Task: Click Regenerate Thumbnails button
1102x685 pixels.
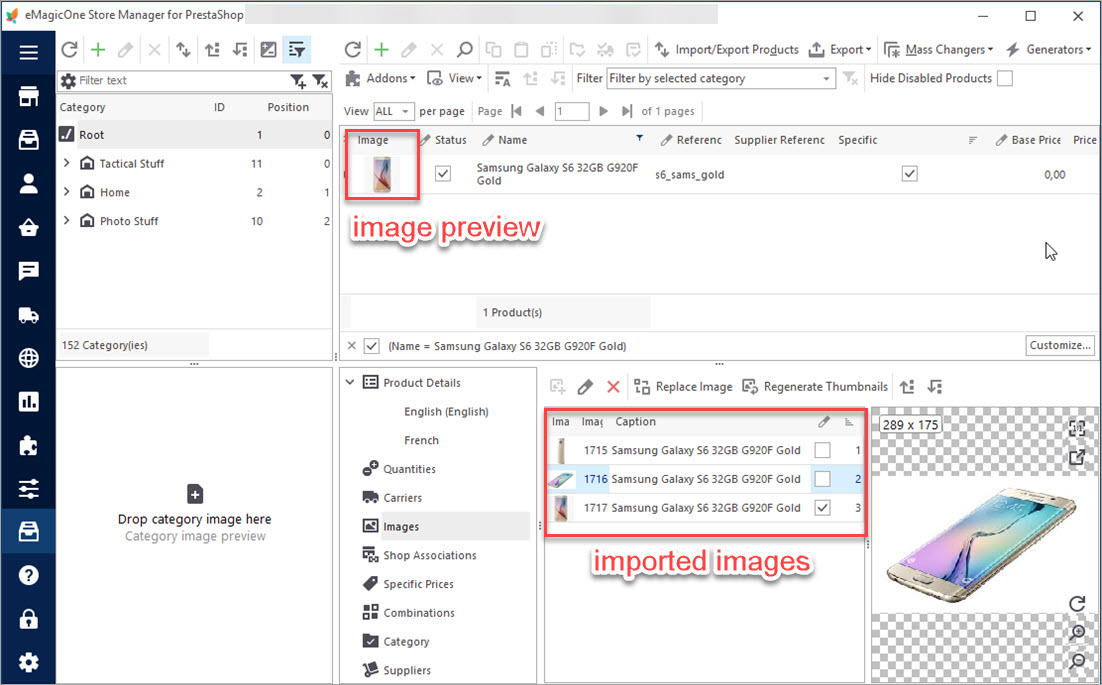Action: coord(815,386)
